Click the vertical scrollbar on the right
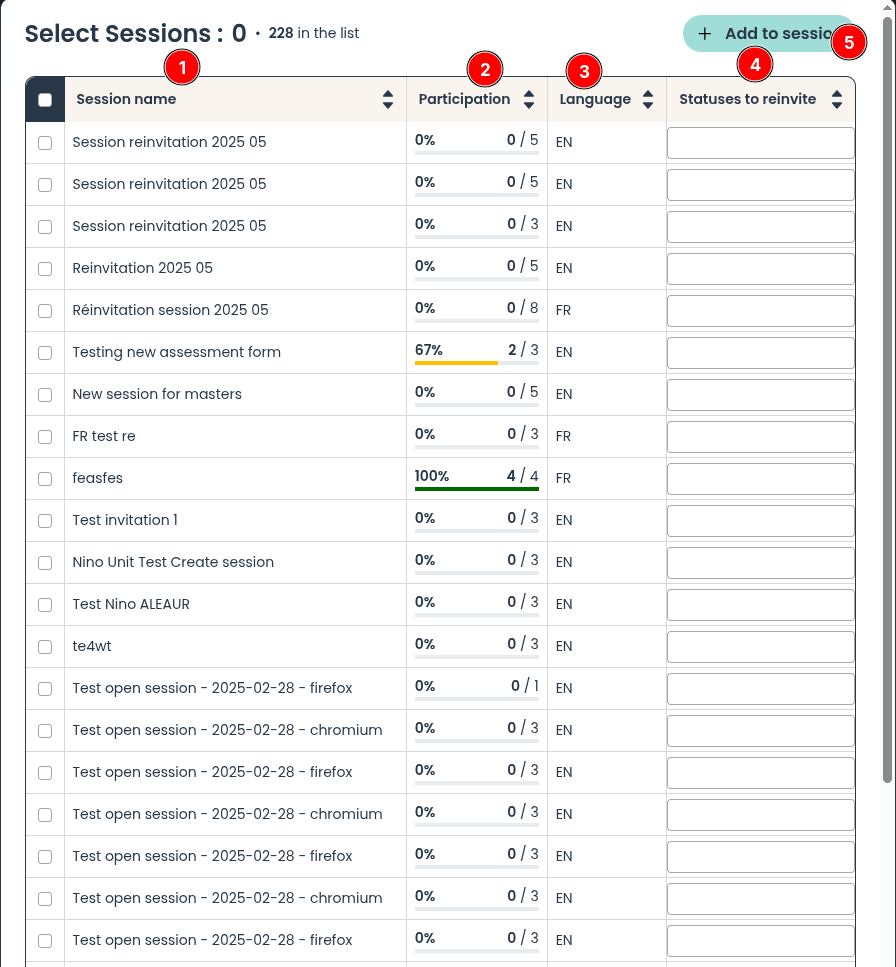Viewport: 896px width, 967px height. pos(888,400)
